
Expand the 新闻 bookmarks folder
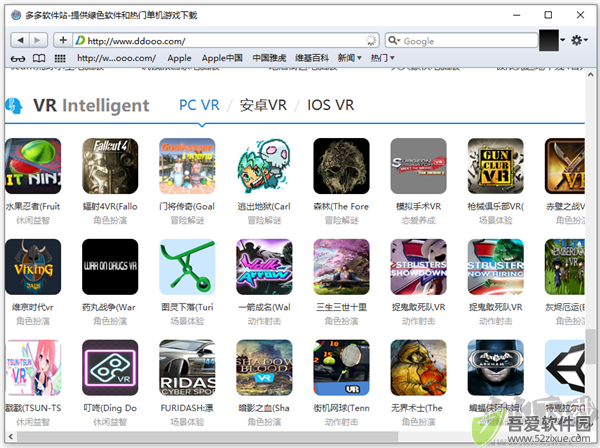click(x=349, y=58)
